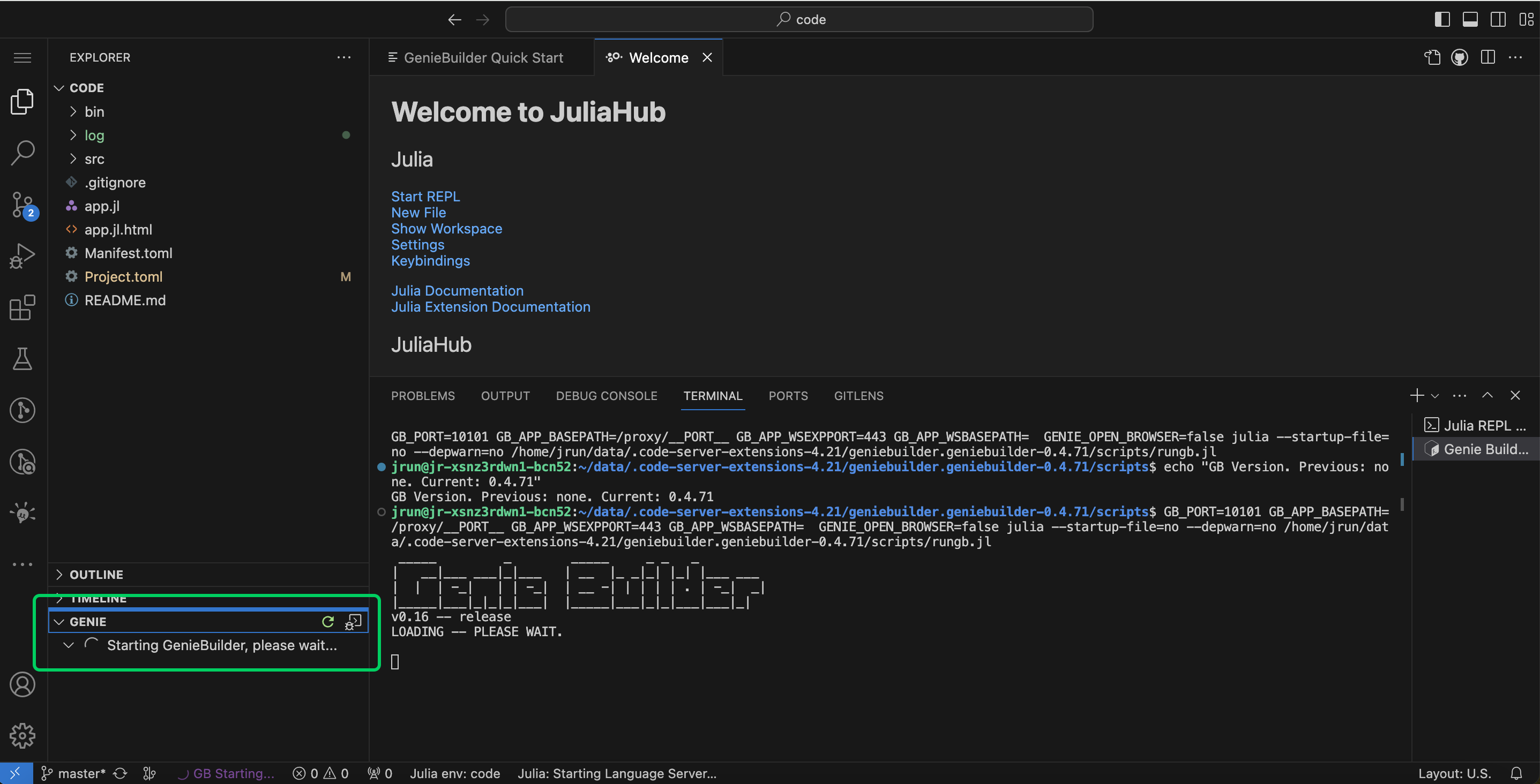1540x784 pixels.
Task: Click the GitHub icon in editor toolbar
Action: tap(1459, 57)
